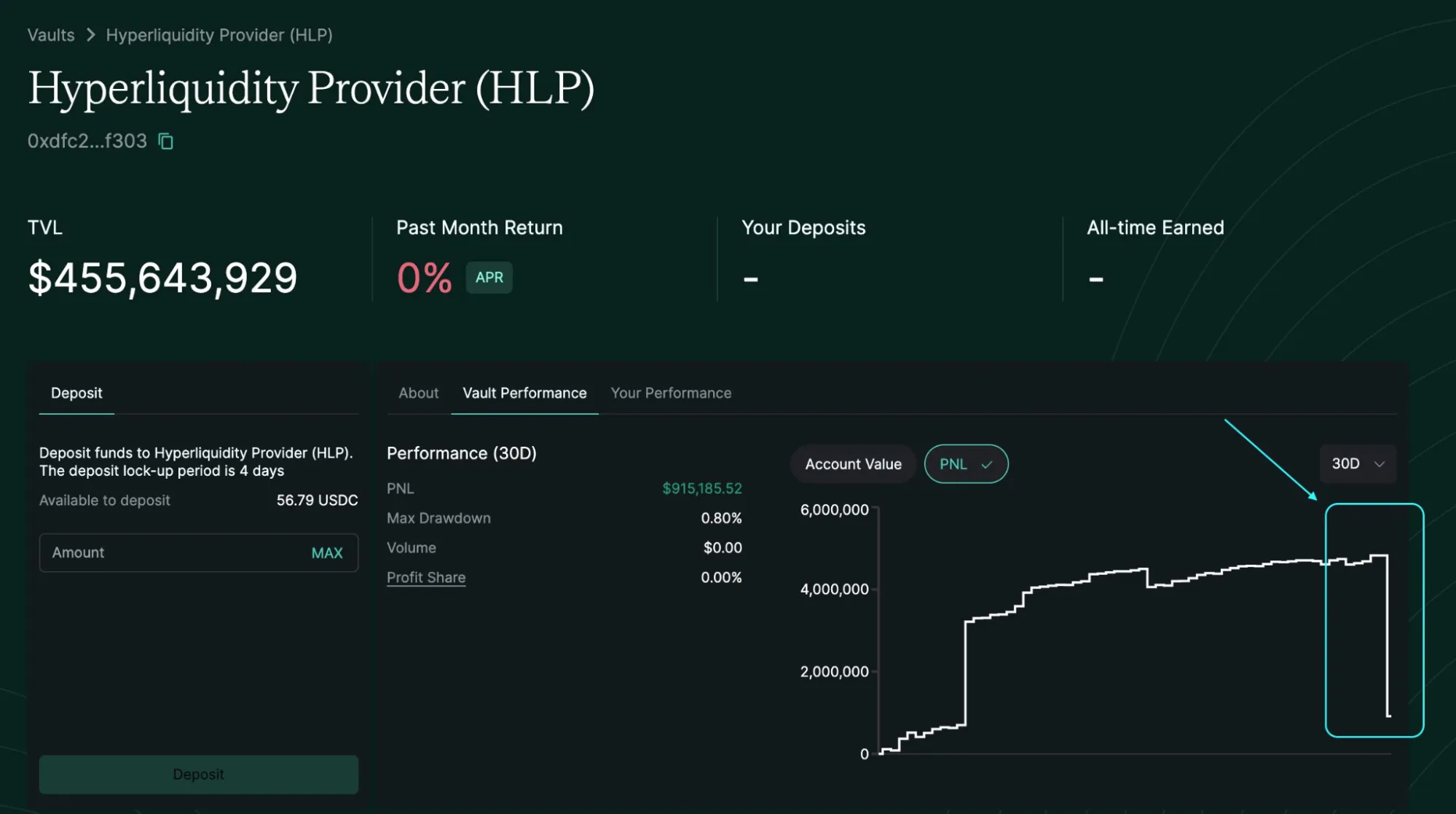Switch to the About tab
The height and width of the screenshot is (814, 1456).
click(x=418, y=393)
